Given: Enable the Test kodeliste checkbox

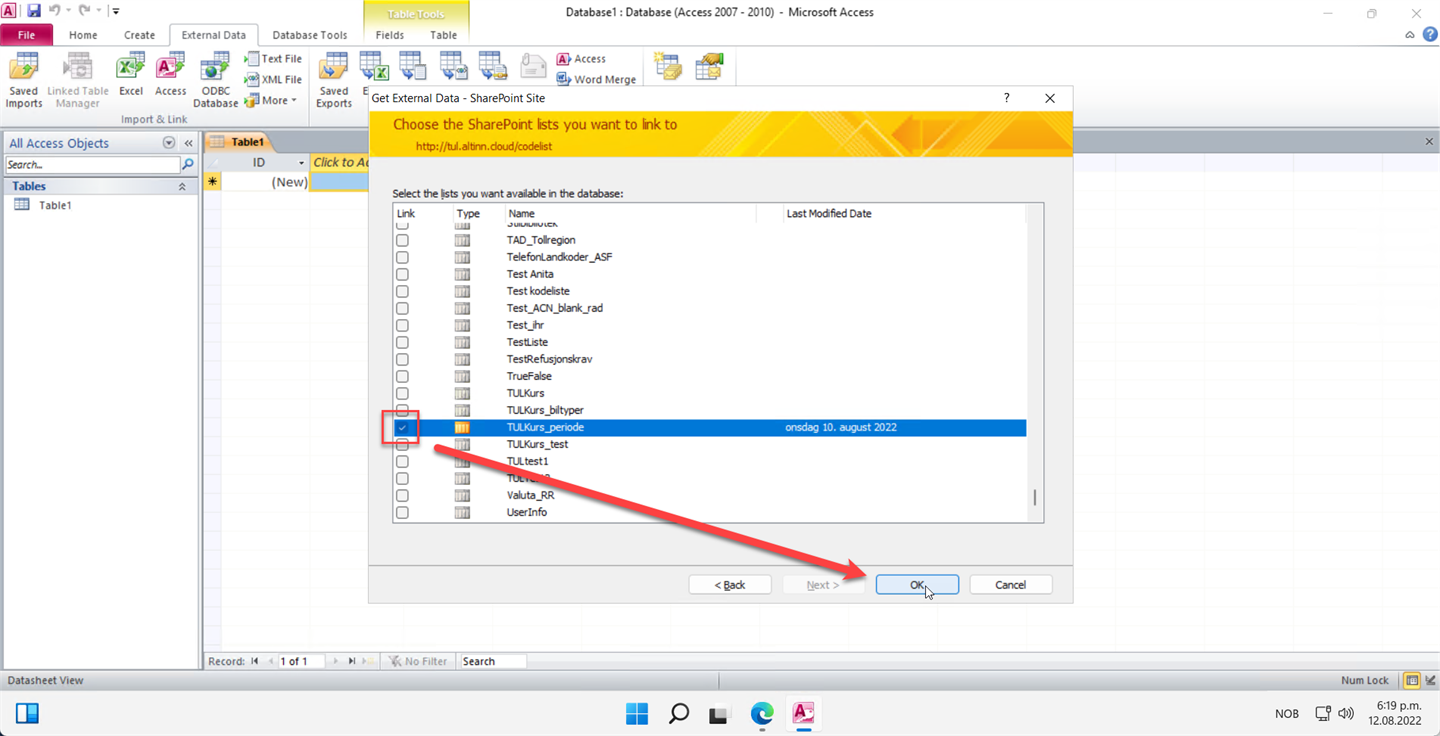Looking at the screenshot, I should [402, 291].
